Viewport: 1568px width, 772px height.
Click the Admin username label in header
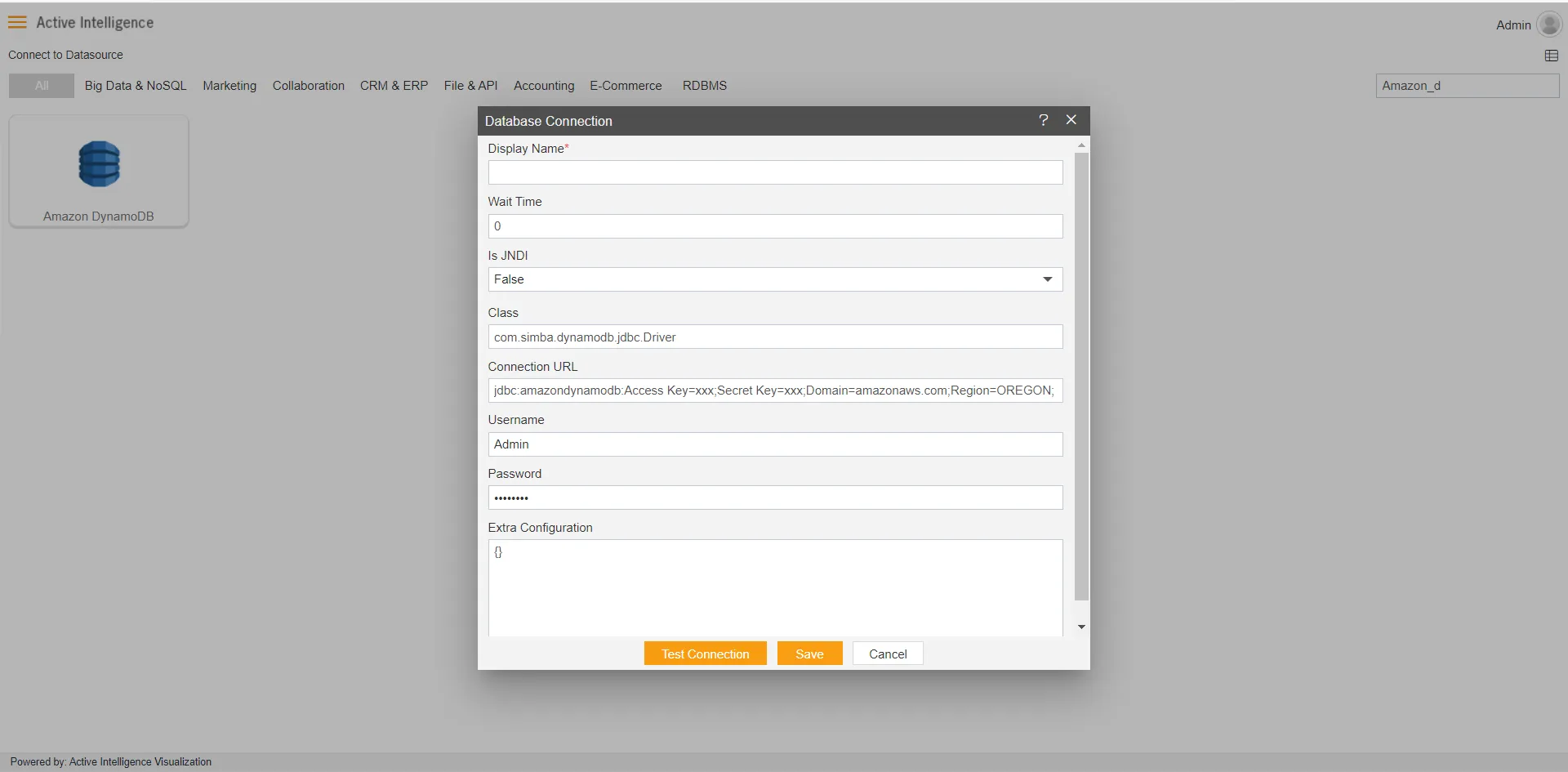pyautogui.click(x=1513, y=25)
